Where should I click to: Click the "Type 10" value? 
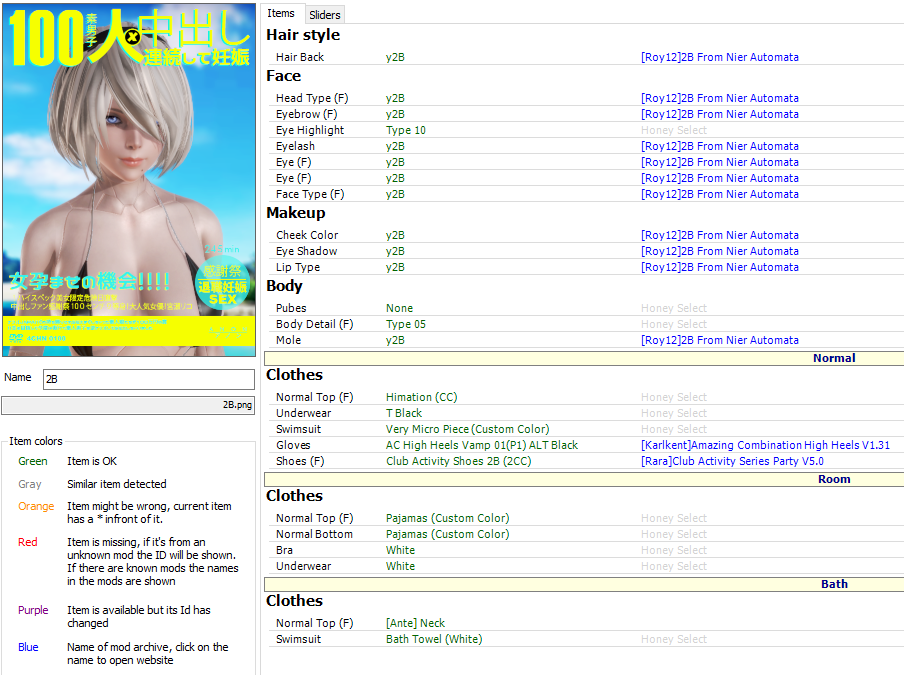click(406, 130)
